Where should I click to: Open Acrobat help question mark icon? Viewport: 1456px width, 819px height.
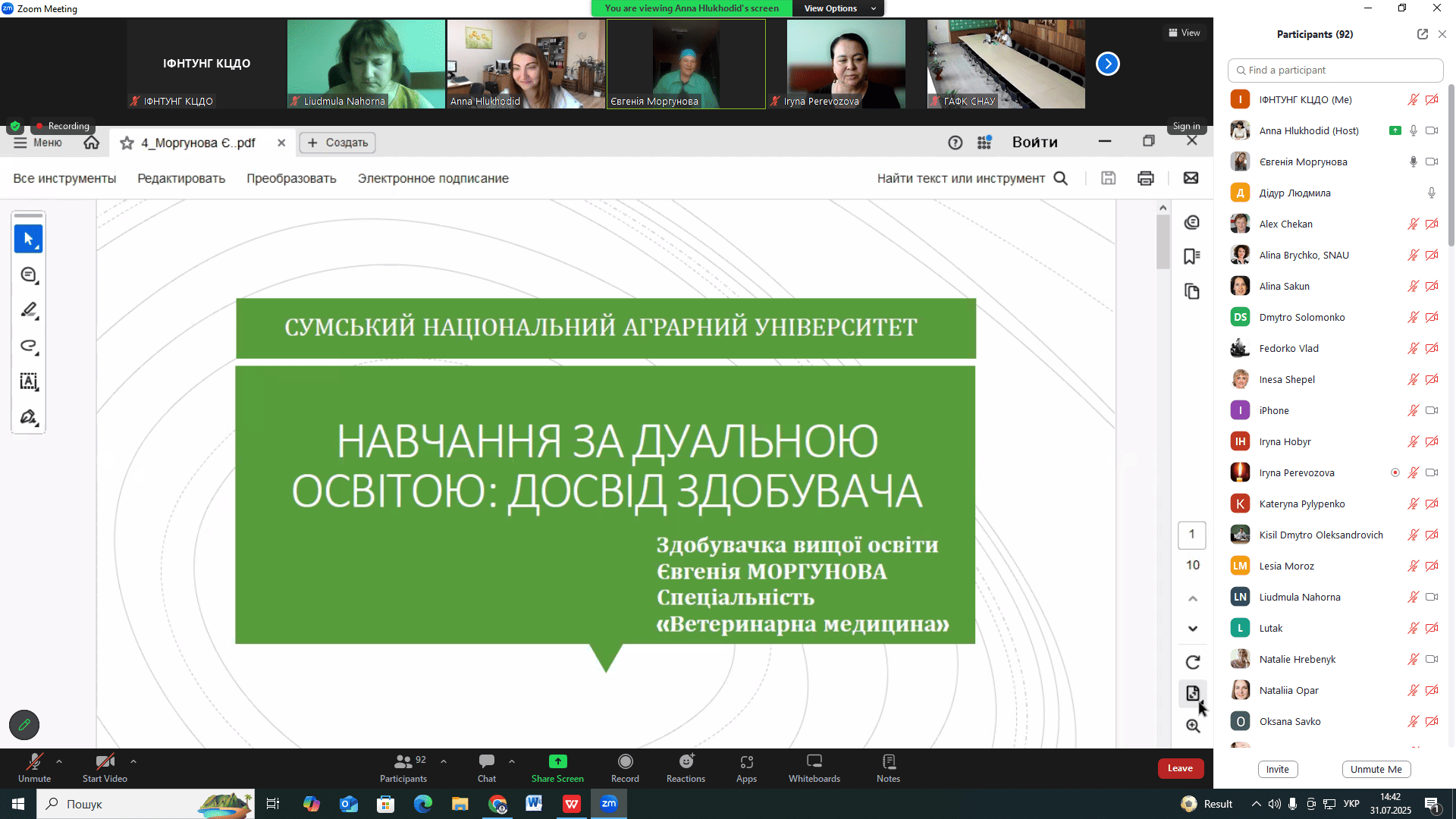tap(955, 143)
